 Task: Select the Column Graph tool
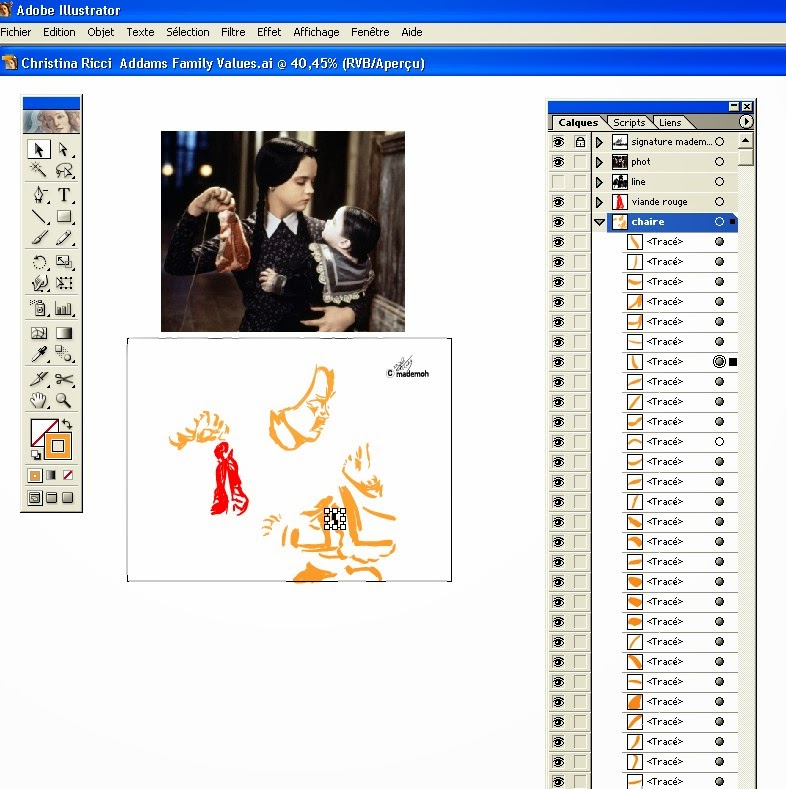click(x=63, y=308)
